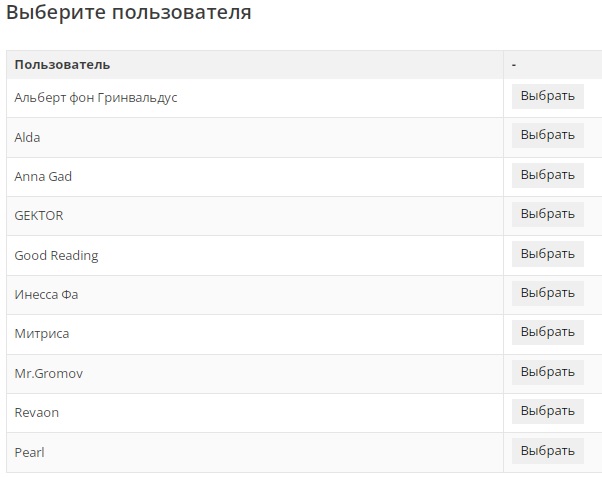Select Pearl using its Выбрать button
602x477 pixels.
(547, 451)
